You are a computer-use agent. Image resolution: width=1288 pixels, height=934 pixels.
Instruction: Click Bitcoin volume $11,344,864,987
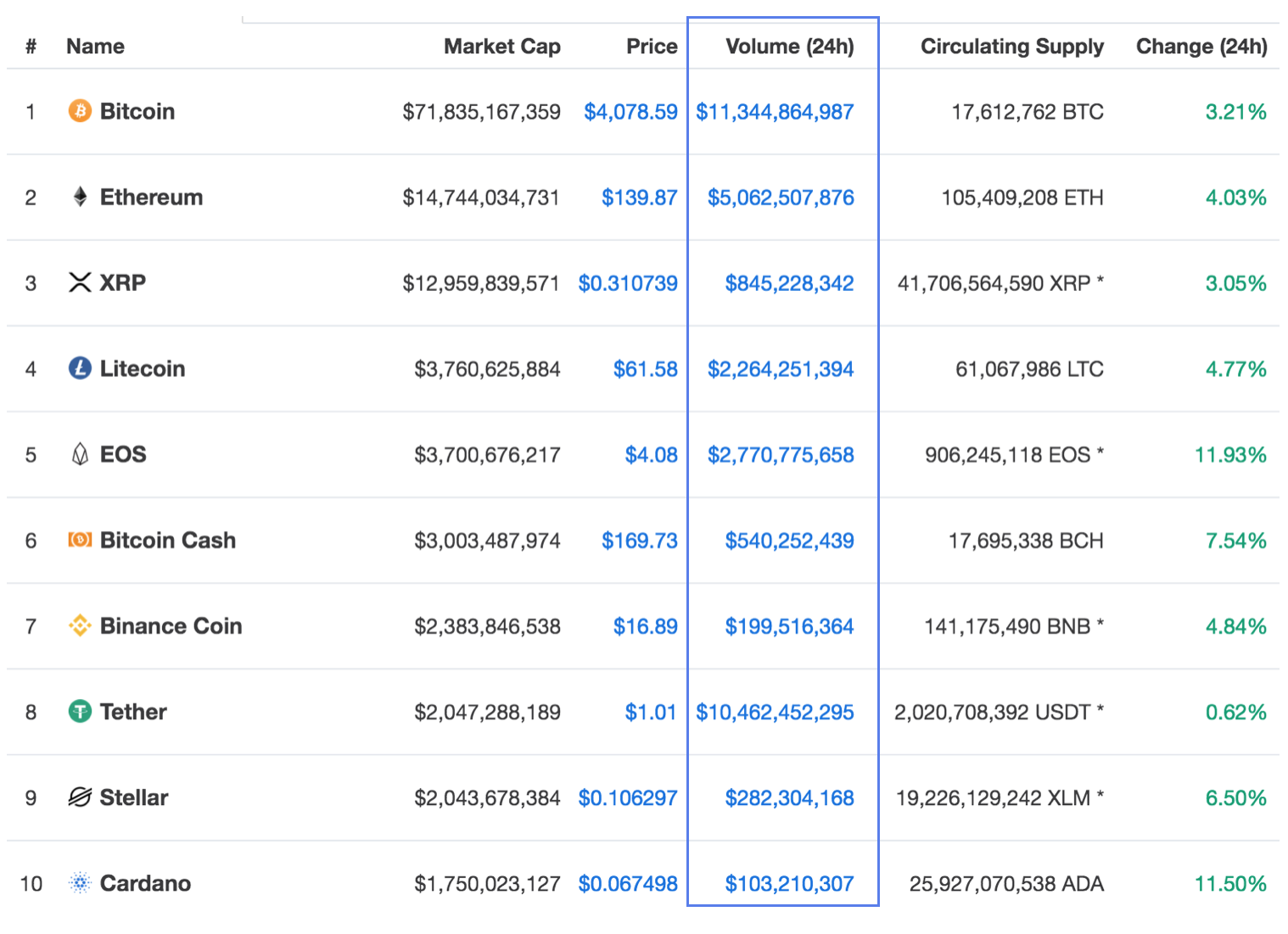coord(775,111)
